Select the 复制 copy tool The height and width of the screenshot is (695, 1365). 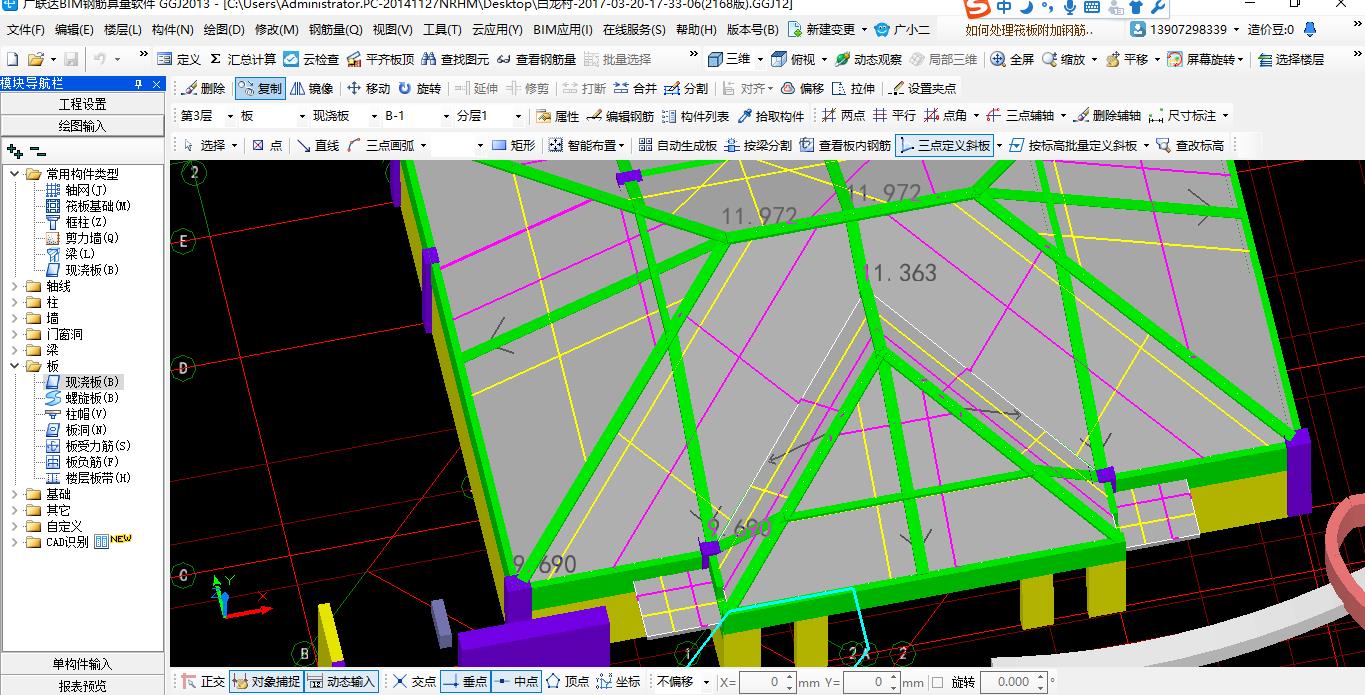tap(260, 88)
